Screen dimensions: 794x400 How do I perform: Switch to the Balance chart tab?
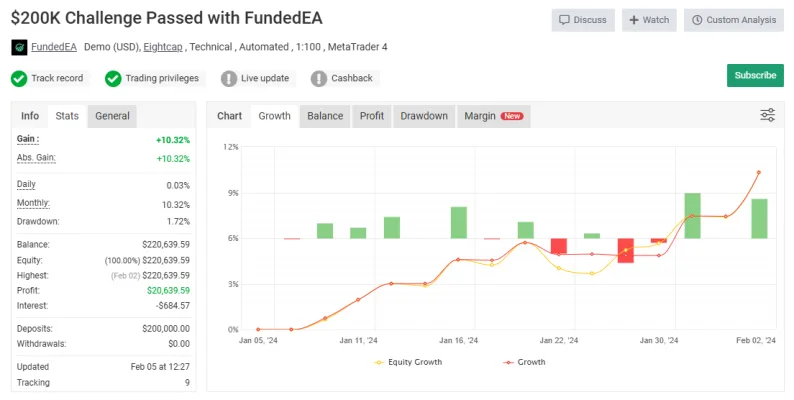click(325, 116)
